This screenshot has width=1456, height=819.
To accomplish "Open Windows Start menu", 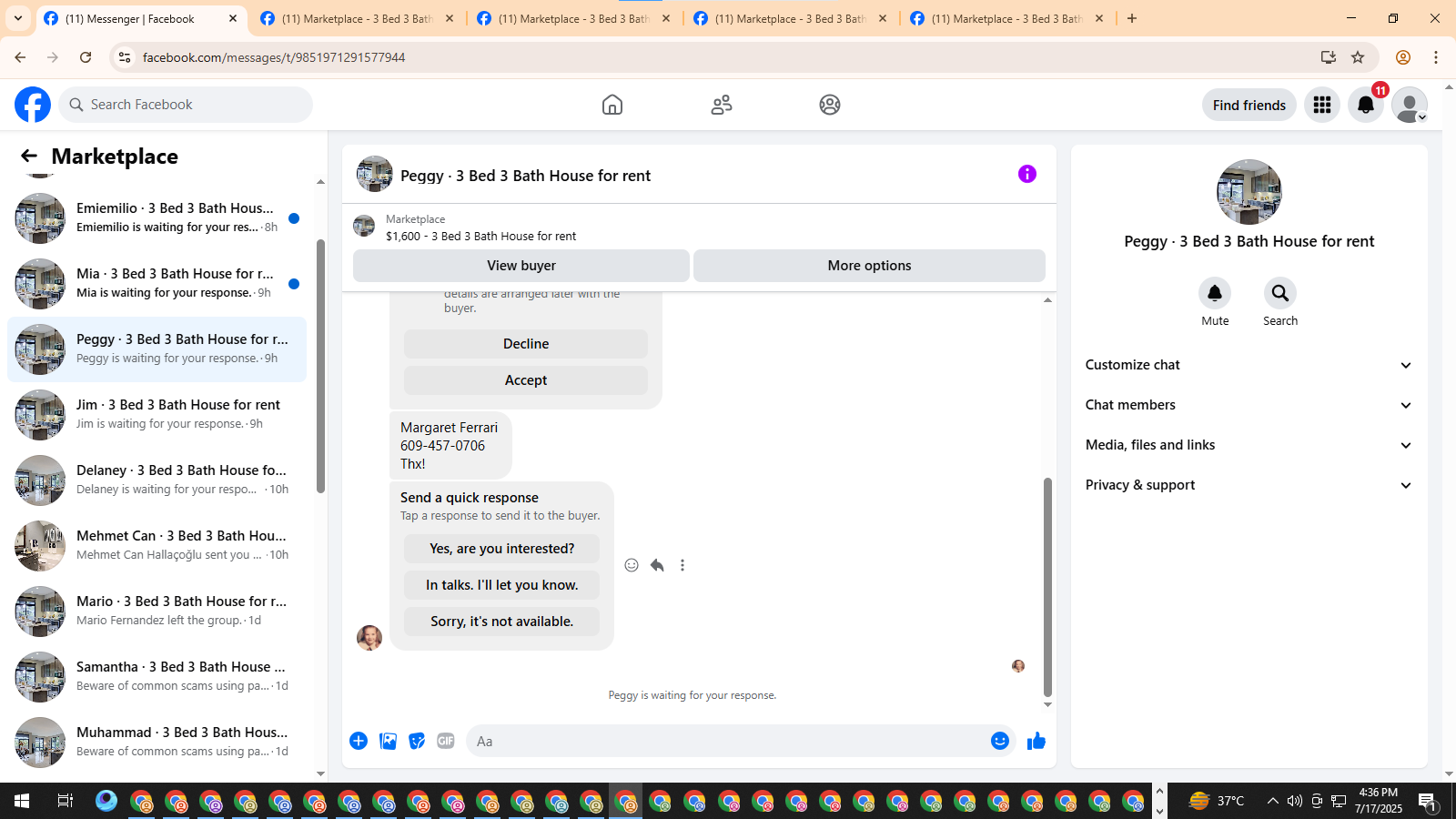I will pos(22,801).
